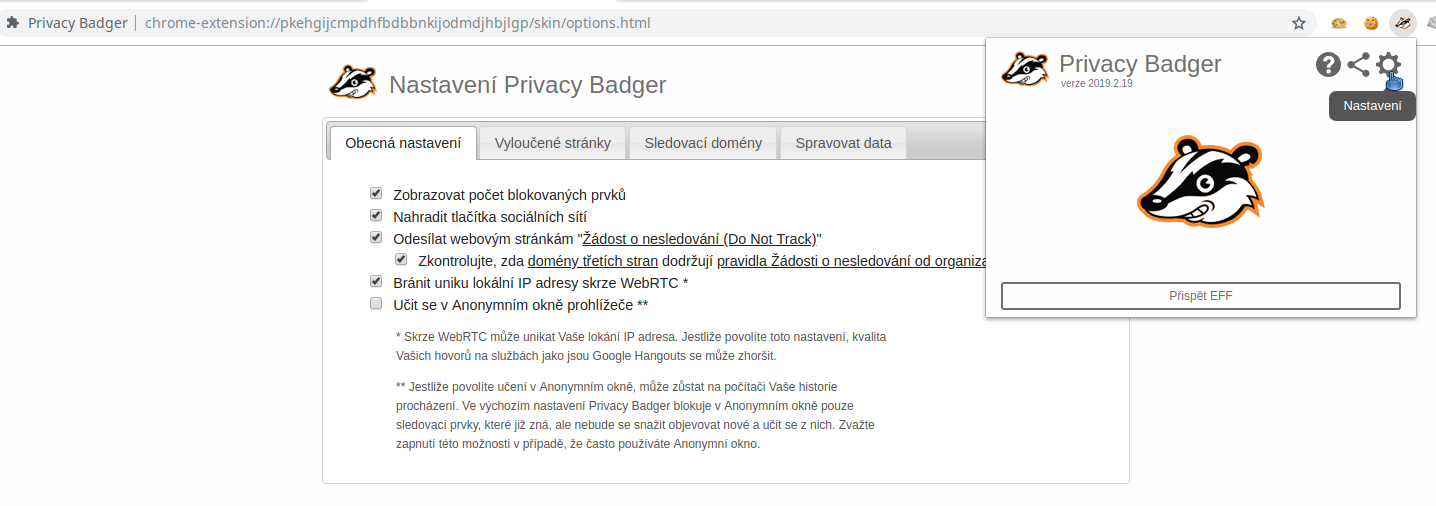Screen dimensions: 1436x506
Task: Click badger logo beside Nastavení Privacy Badger heading
Action: point(352,82)
